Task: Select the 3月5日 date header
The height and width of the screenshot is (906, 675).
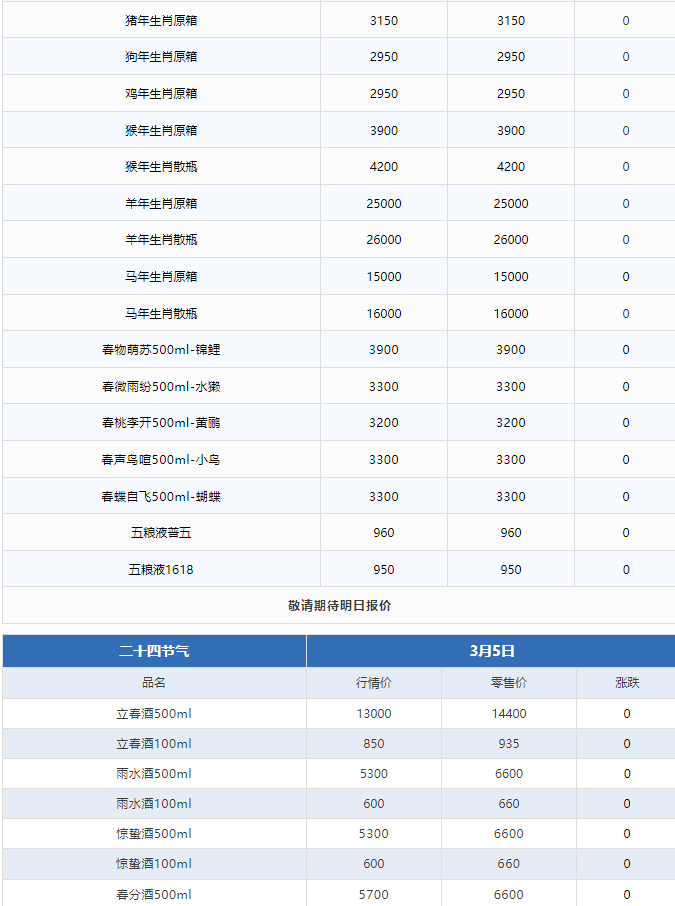Action: coord(491,651)
